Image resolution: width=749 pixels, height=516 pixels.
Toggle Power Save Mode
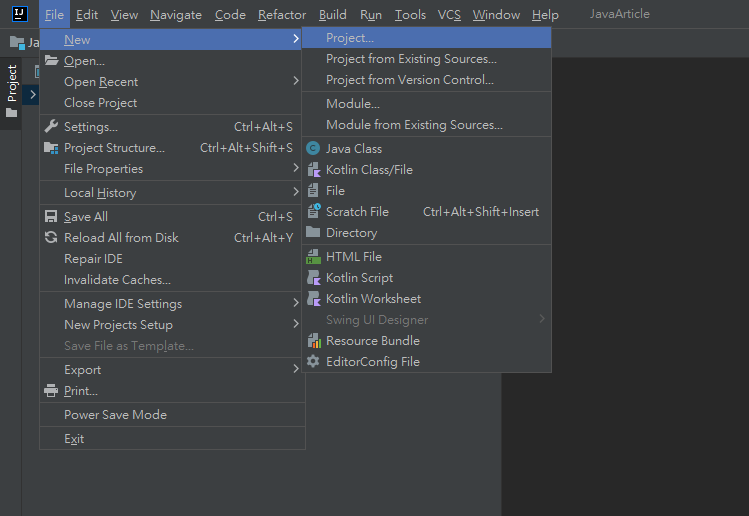pyautogui.click(x=172, y=415)
